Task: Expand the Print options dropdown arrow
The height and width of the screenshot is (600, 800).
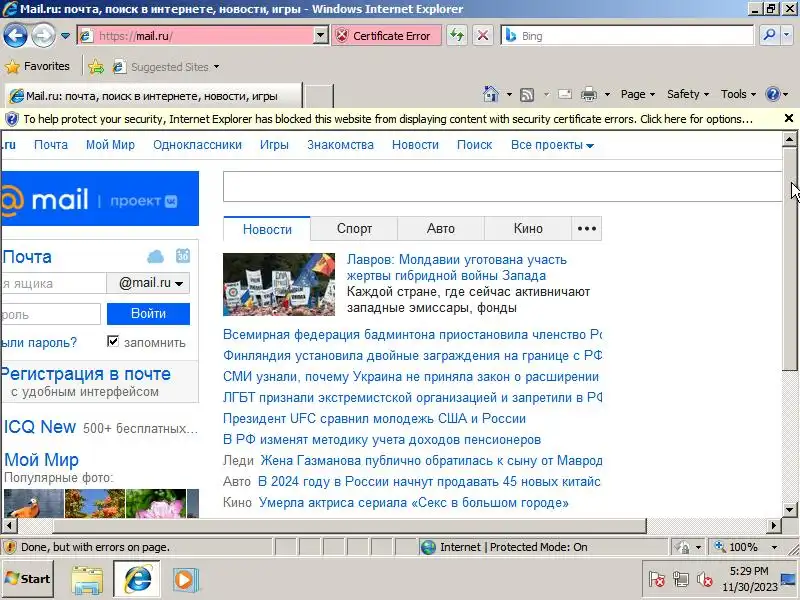Action: click(x=607, y=94)
